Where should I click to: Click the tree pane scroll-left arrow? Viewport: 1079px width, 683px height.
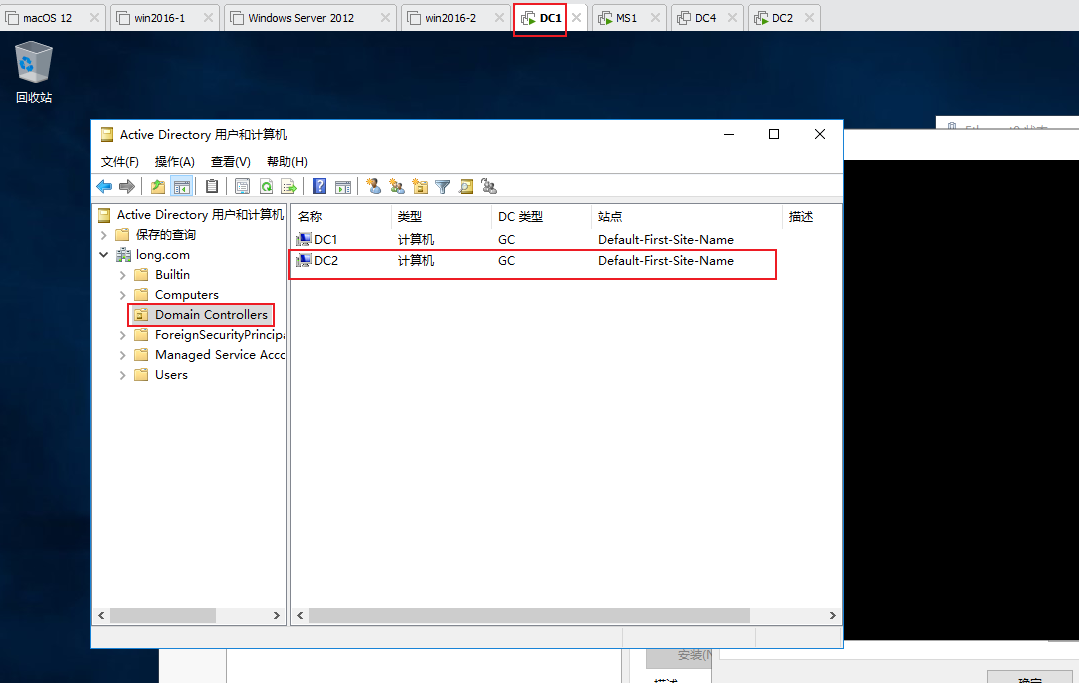point(101,615)
